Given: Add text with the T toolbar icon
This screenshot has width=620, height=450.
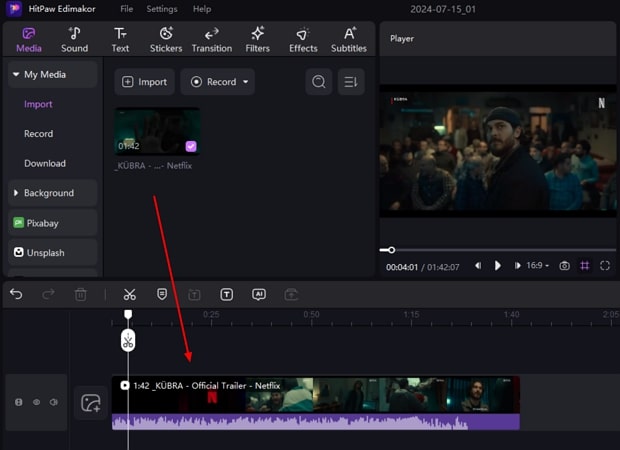Looking at the screenshot, I should [x=227, y=294].
